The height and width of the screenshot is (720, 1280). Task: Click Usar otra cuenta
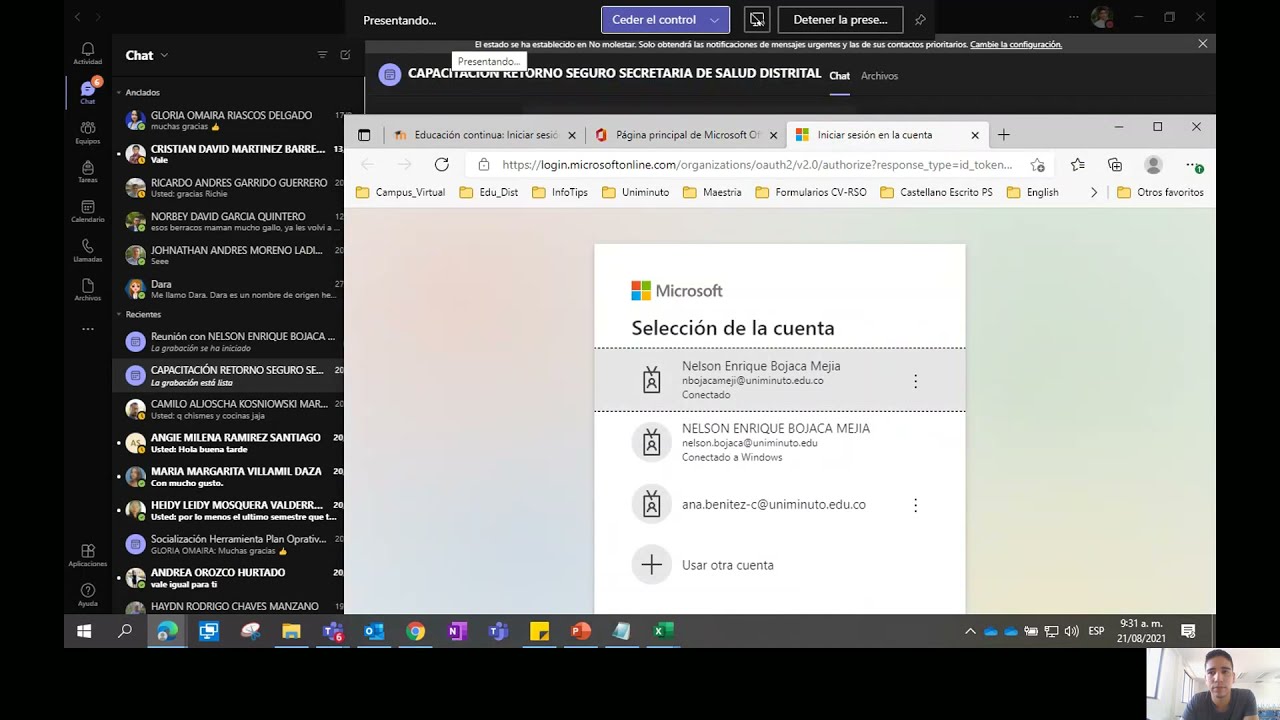[780, 565]
